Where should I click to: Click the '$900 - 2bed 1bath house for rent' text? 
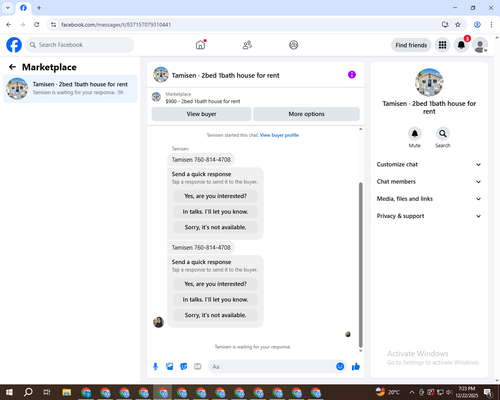pos(203,101)
